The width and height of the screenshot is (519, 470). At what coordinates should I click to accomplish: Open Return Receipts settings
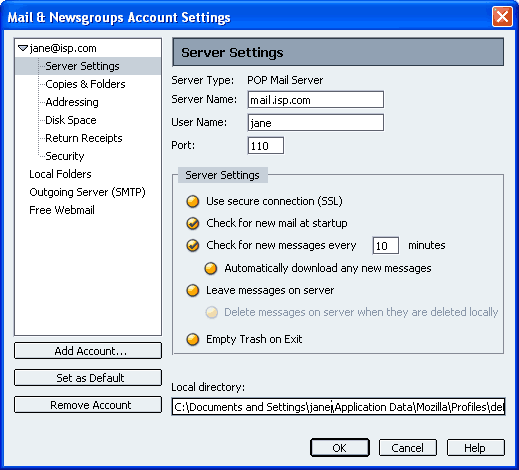[84, 138]
